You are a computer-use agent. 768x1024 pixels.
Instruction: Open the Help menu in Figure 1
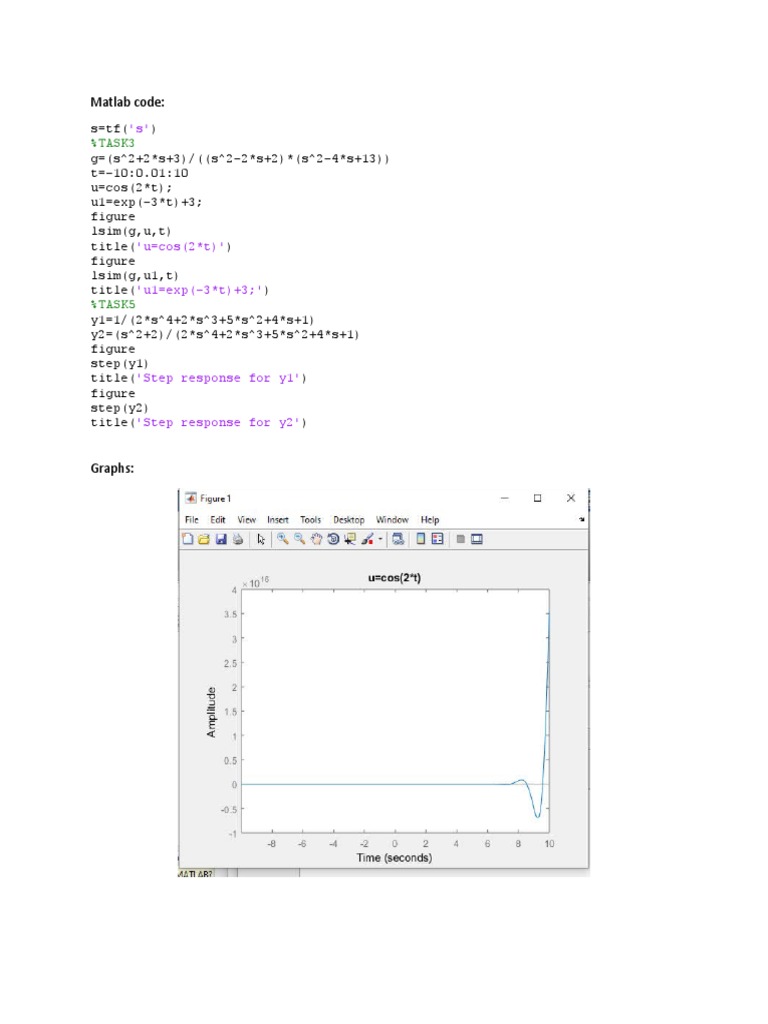(x=430, y=520)
